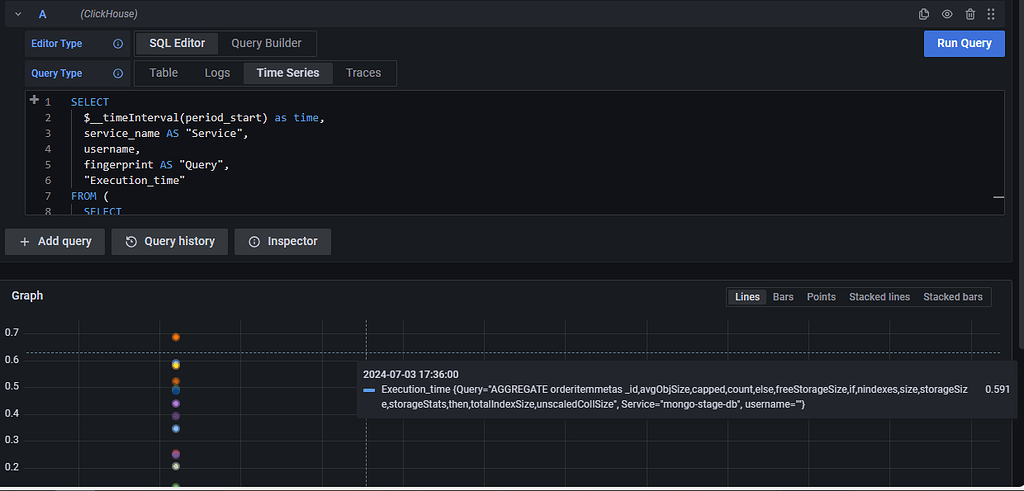Collapse query row A with the chevron
The image size is (1024, 491).
(x=18, y=14)
